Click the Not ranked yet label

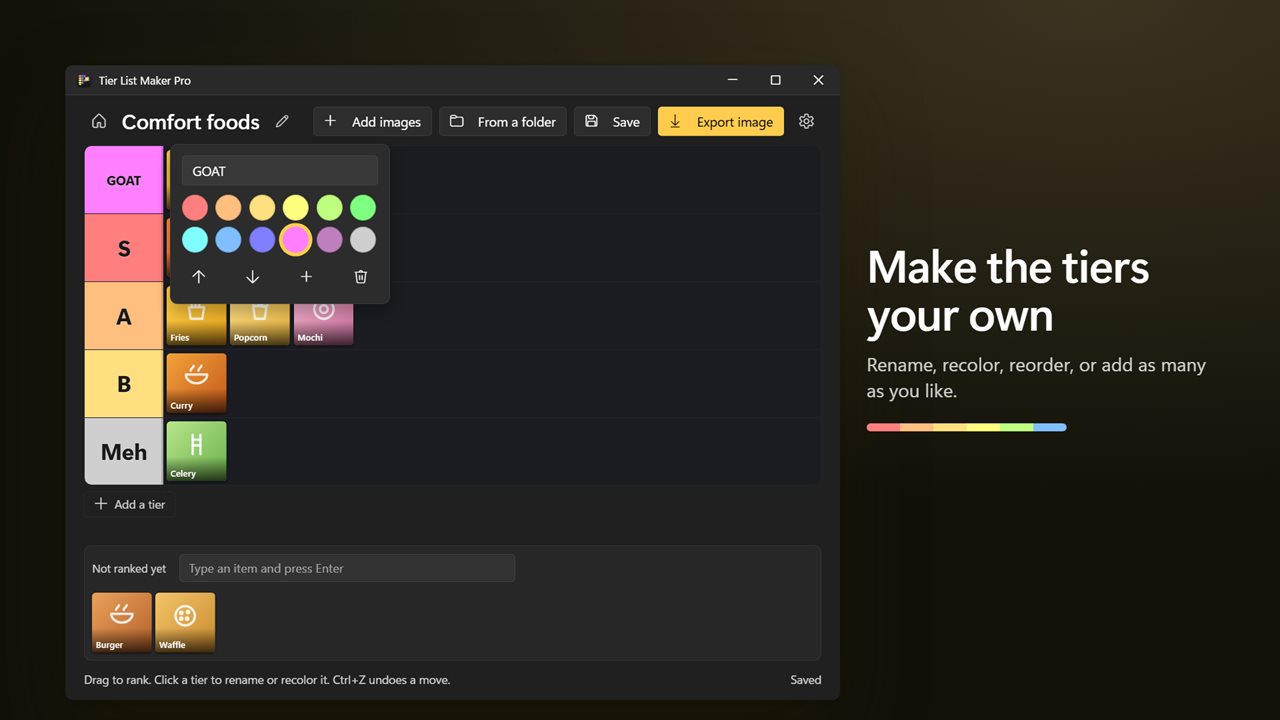[x=129, y=568]
